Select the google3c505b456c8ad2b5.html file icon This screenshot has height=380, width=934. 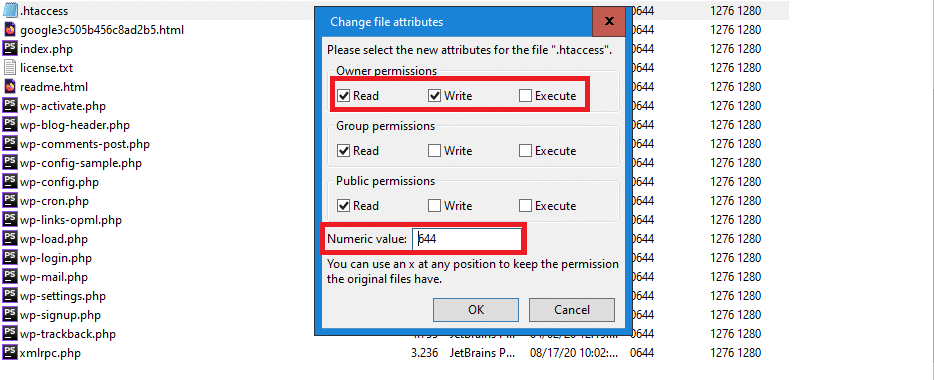click(10, 30)
